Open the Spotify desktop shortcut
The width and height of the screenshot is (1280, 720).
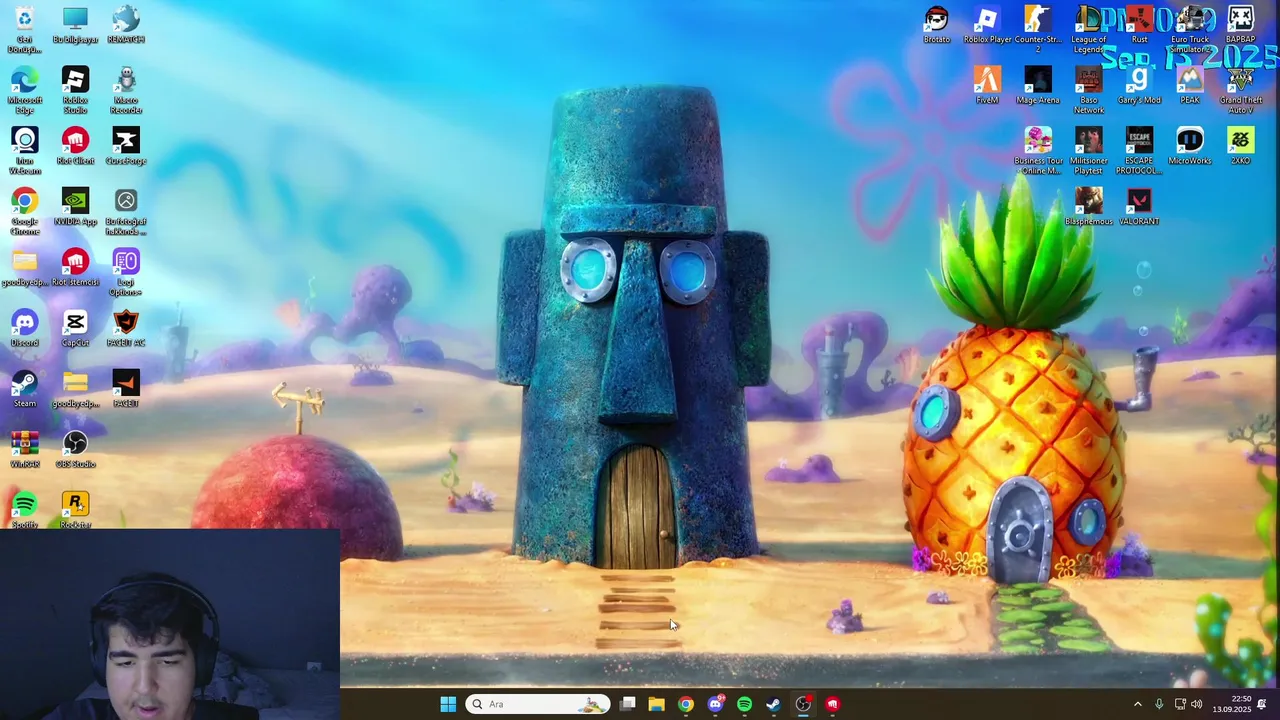pos(25,510)
